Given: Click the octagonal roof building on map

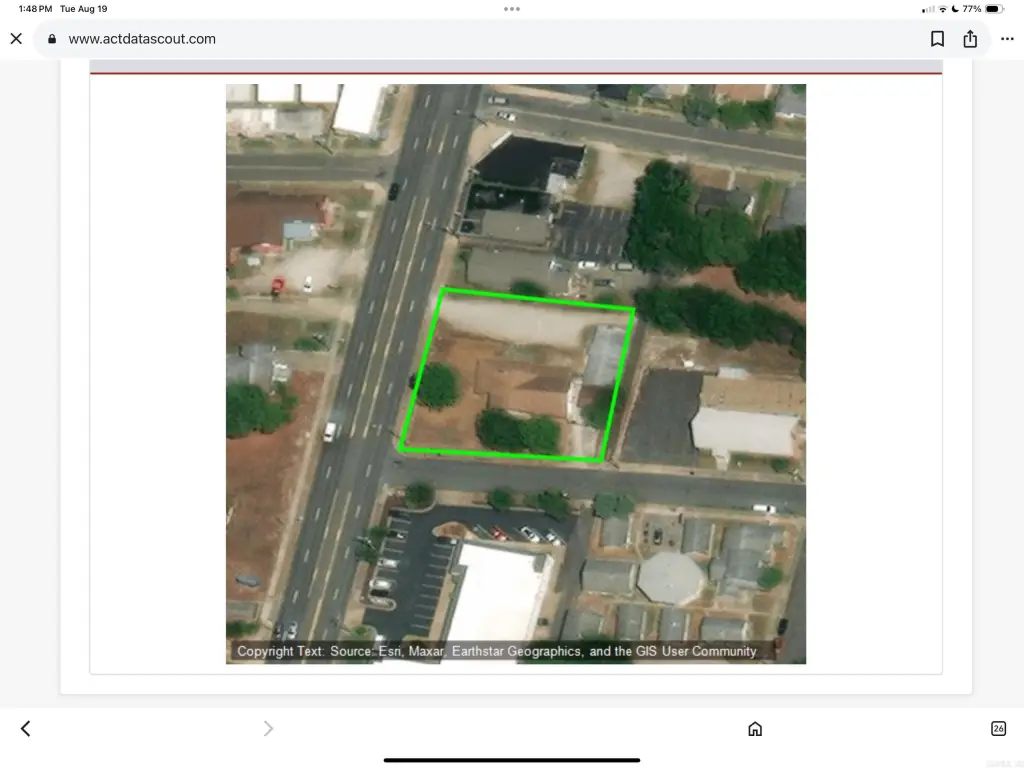Looking at the screenshot, I should pyautogui.click(x=670, y=577).
